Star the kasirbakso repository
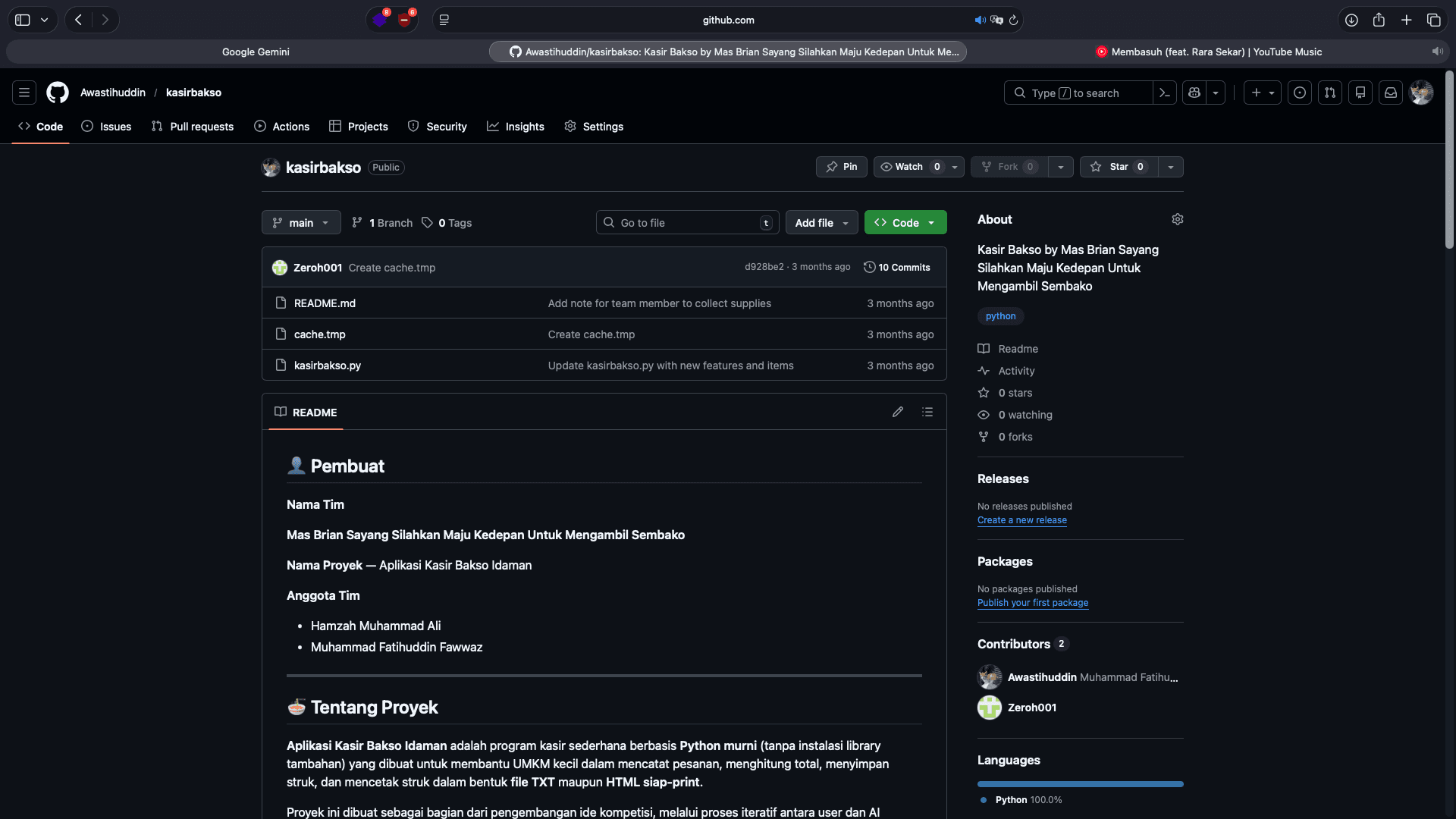 point(1119,167)
